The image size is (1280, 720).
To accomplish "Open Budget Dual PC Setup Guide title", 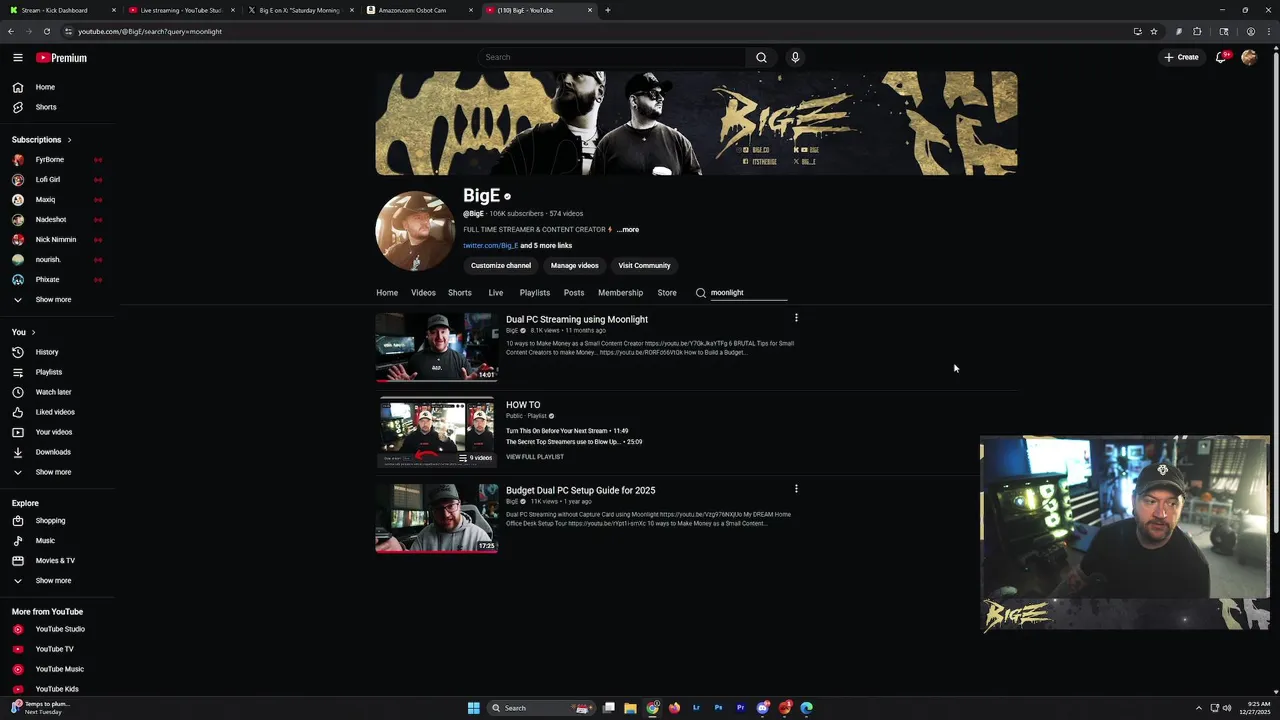I will [580, 491].
